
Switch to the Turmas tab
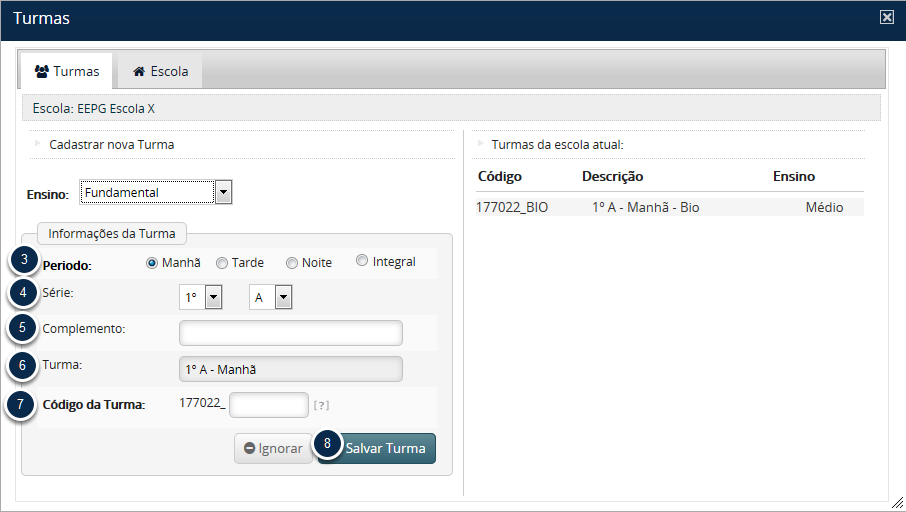(67, 72)
